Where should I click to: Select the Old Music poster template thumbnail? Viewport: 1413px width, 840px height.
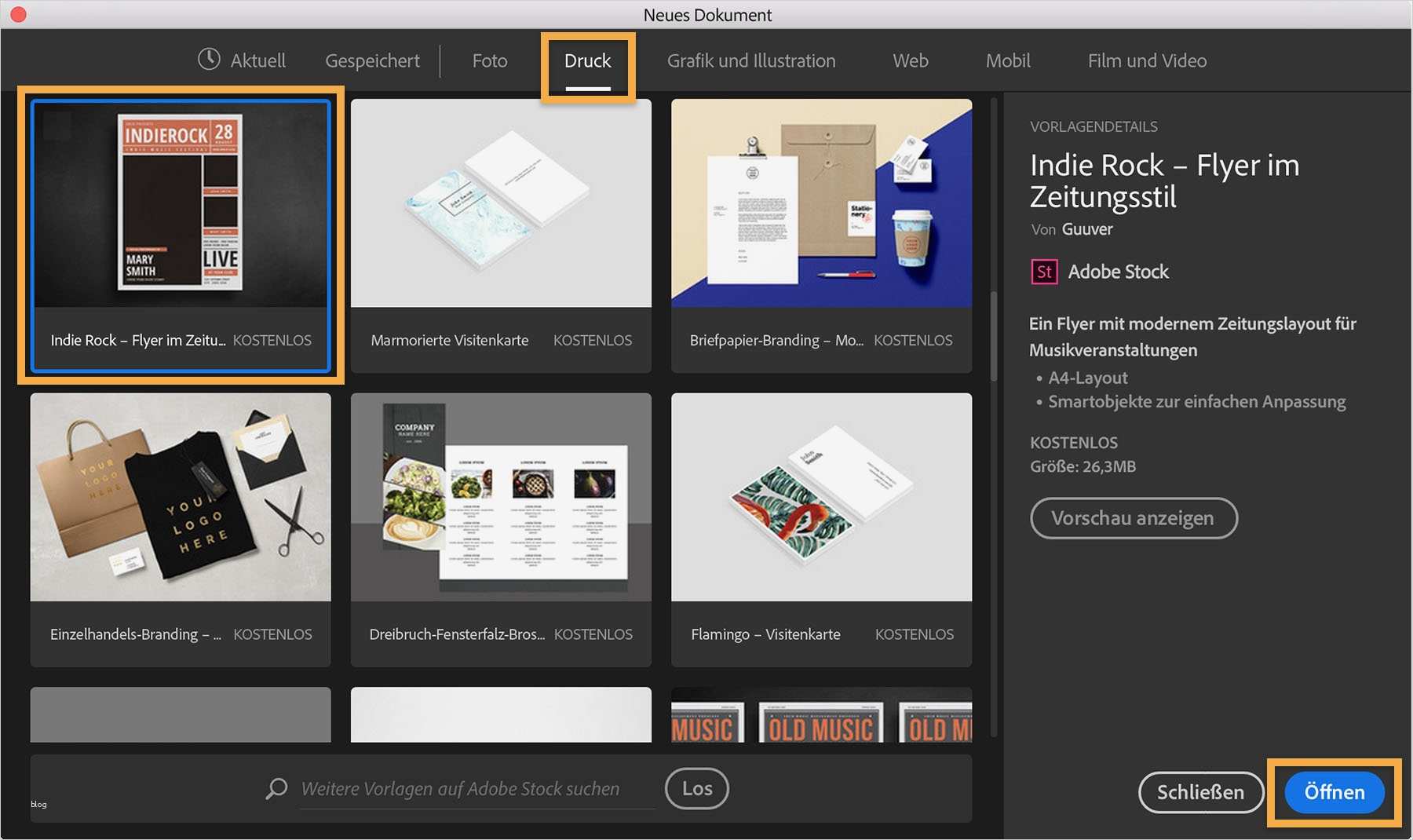pyautogui.click(x=821, y=715)
